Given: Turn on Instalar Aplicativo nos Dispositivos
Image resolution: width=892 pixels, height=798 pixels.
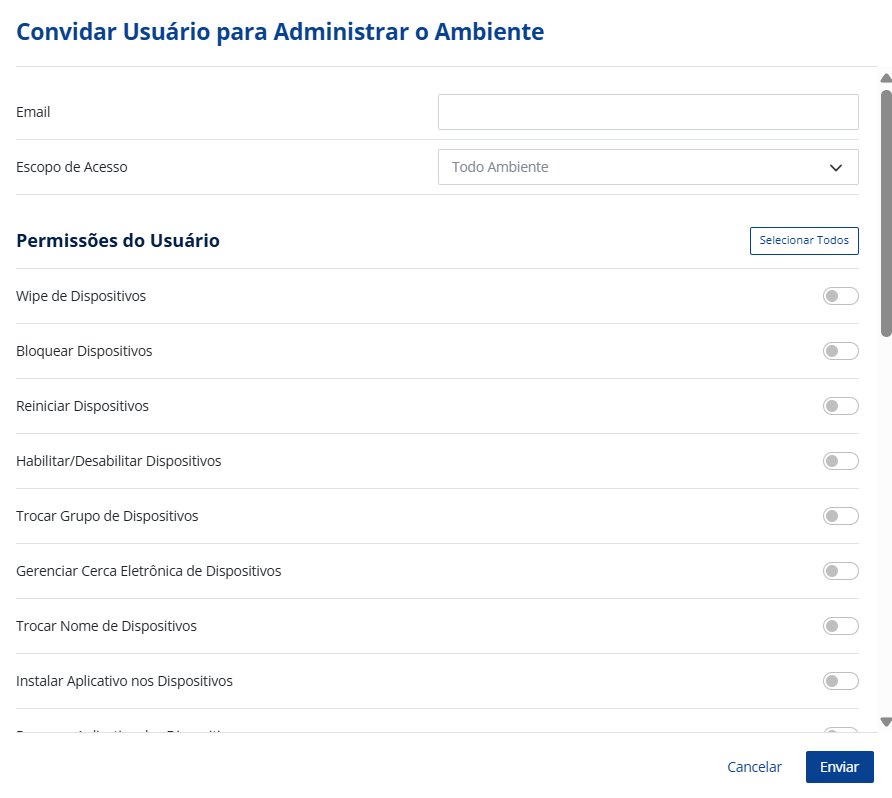Looking at the screenshot, I should tap(840, 681).
